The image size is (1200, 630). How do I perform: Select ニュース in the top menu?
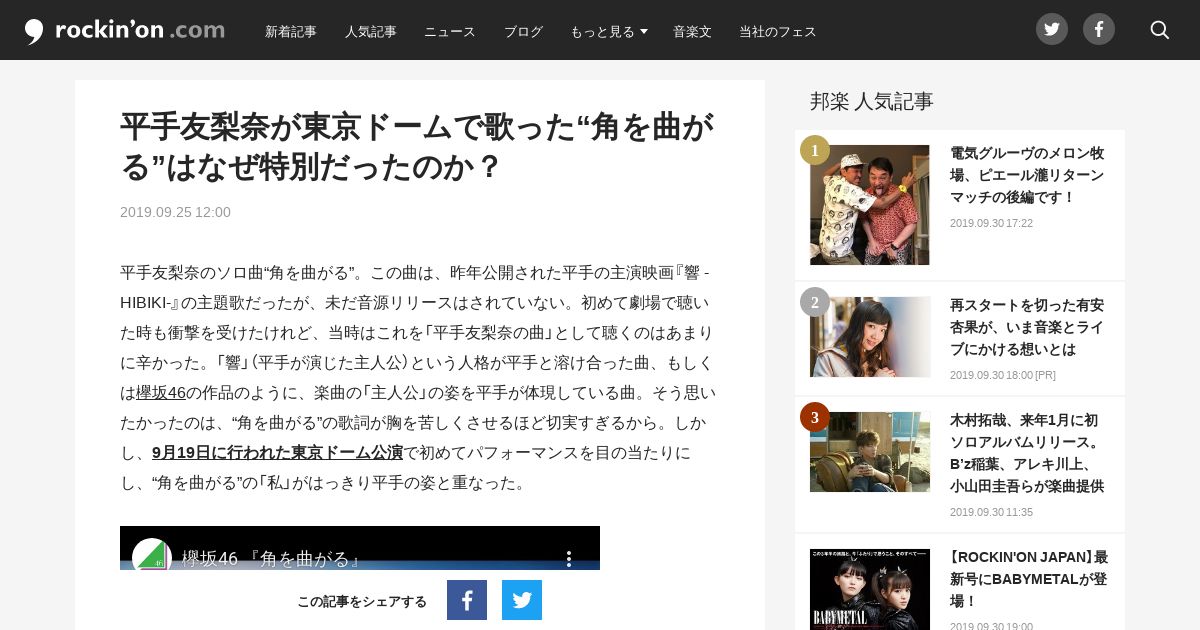point(450,31)
